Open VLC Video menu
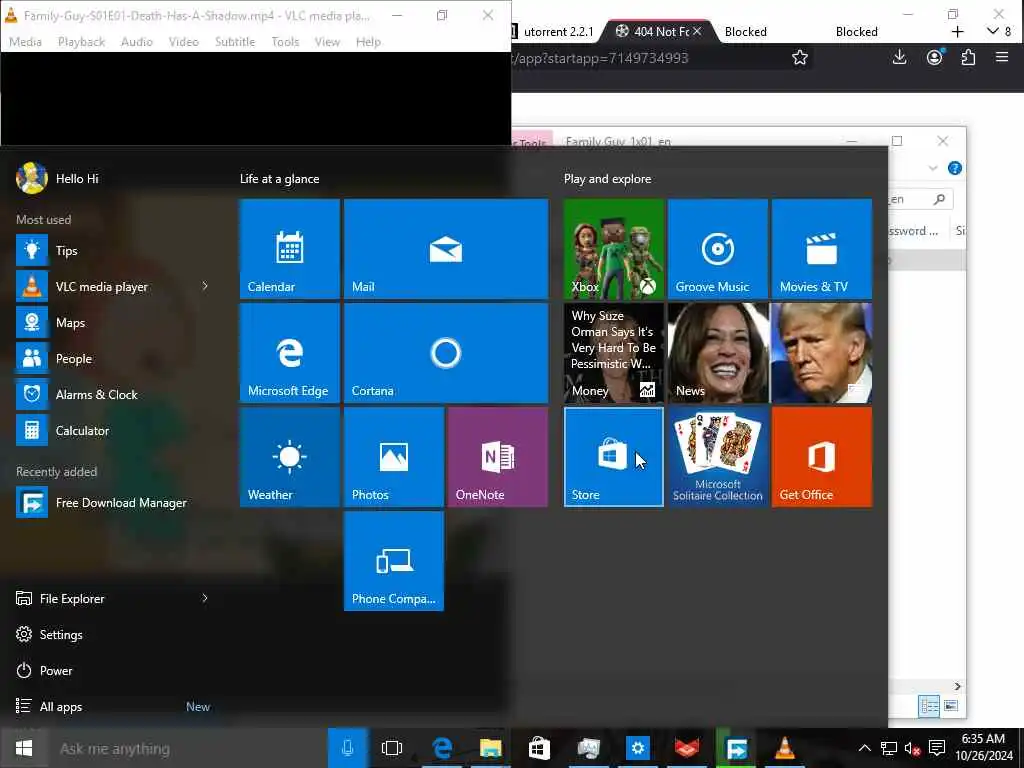The height and width of the screenshot is (768, 1024). (x=184, y=42)
